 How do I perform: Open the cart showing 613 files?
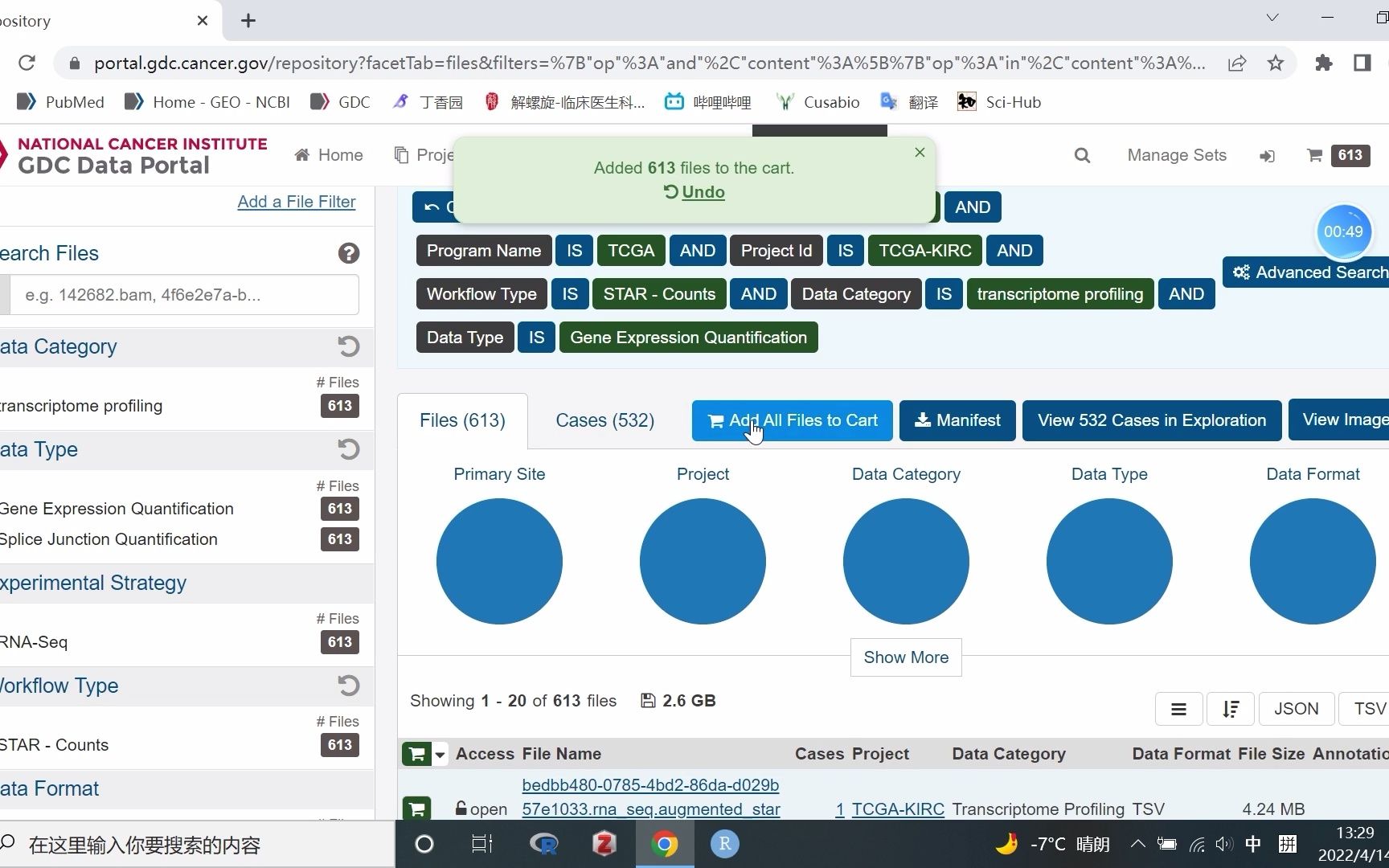click(1338, 155)
